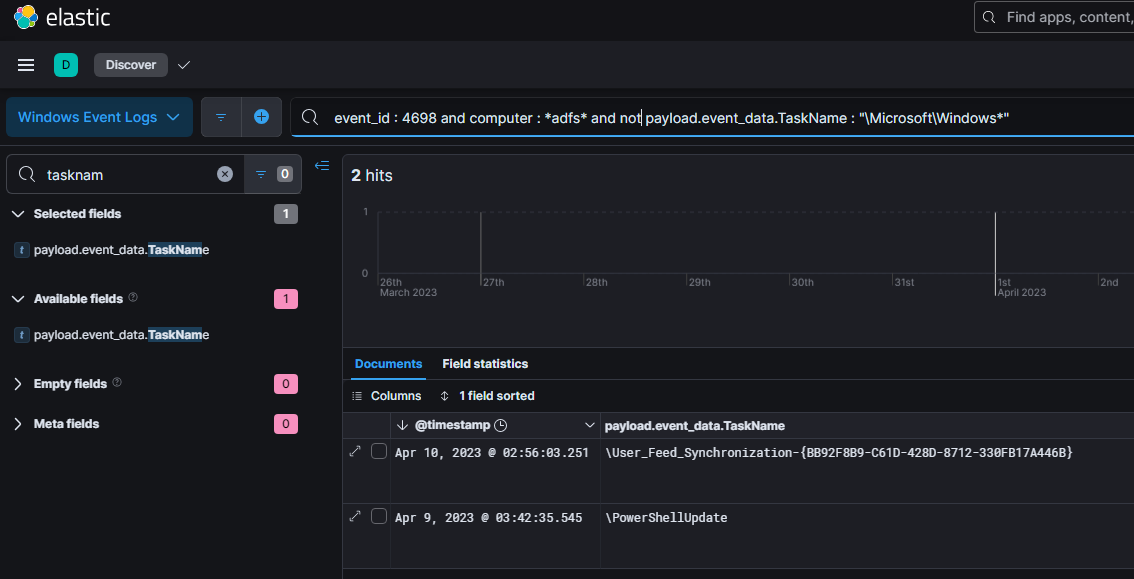Select the Apr 10 row checkbox
Image resolution: width=1134 pixels, height=579 pixels.
[378, 452]
